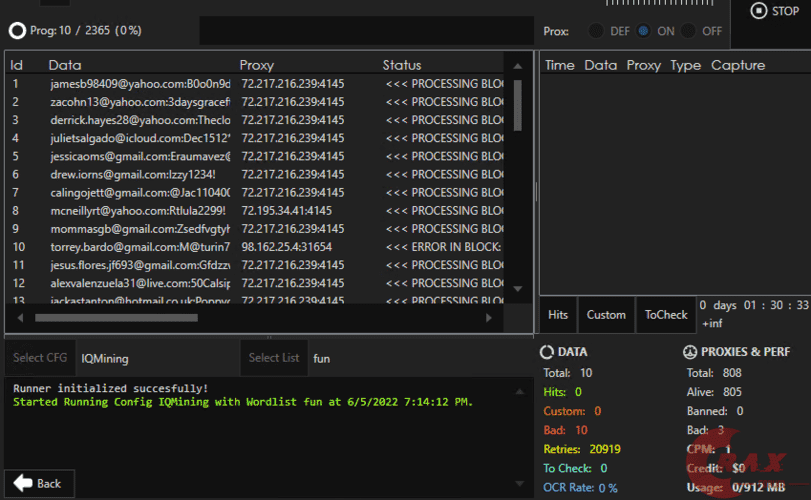
Task: Click the progress circle icon beside Prog
Action: [17, 31]
